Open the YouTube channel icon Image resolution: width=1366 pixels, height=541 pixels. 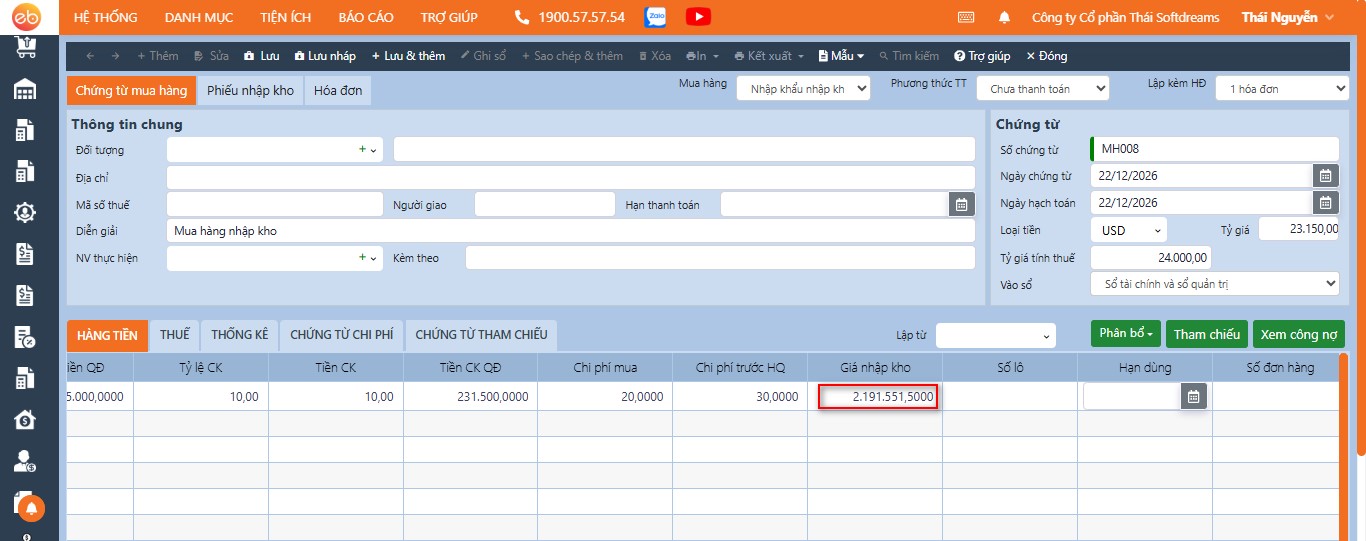(x=698, y=17)
